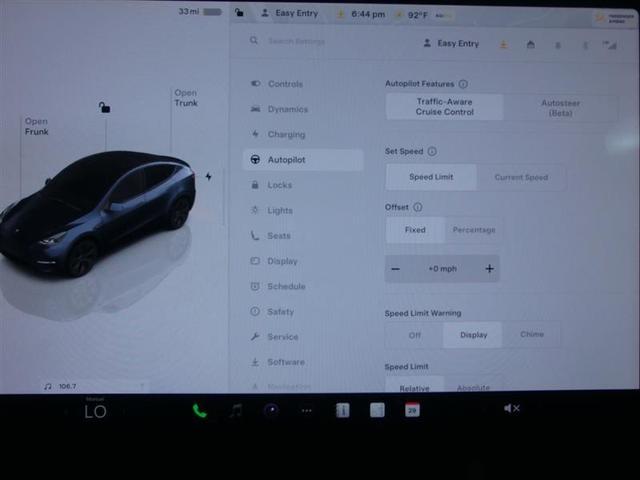Viewport: 640px width, 480px height.
Task: Set speed to Current Speed
Action: (521, 177)
